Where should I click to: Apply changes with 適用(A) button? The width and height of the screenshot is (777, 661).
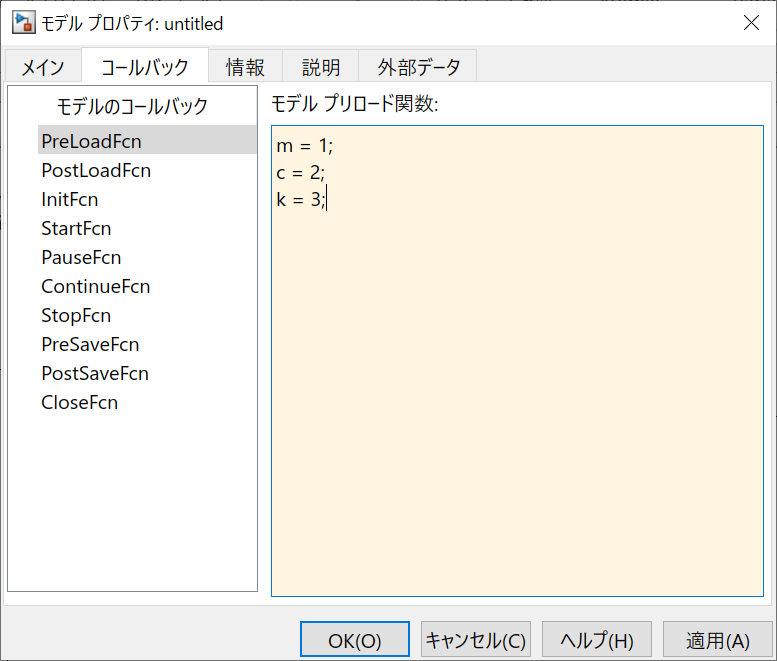click(717, 640)
